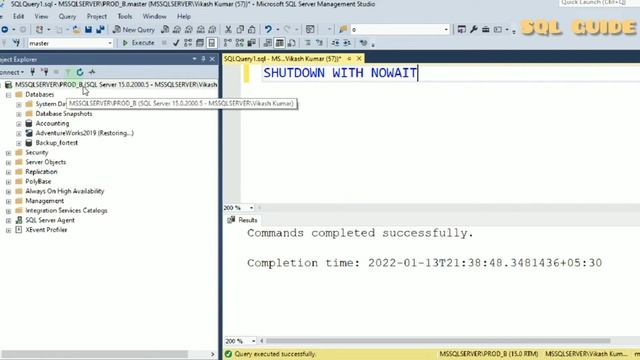The image size is (640, 360).
Task: Select Results to Grid mode
Action: click(280, 43)
